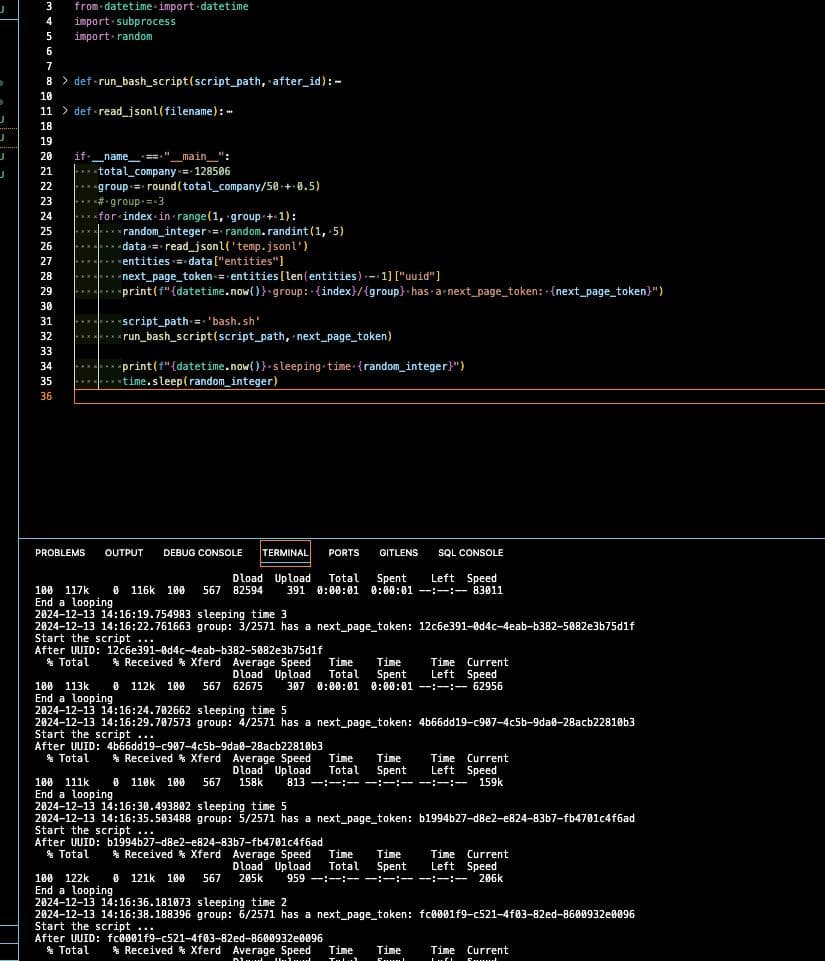The width and height of the screenshot is (825, 961).
Task: Click line number 24 in the gutter
Action: pyautogui.click(x=46, y=216)
